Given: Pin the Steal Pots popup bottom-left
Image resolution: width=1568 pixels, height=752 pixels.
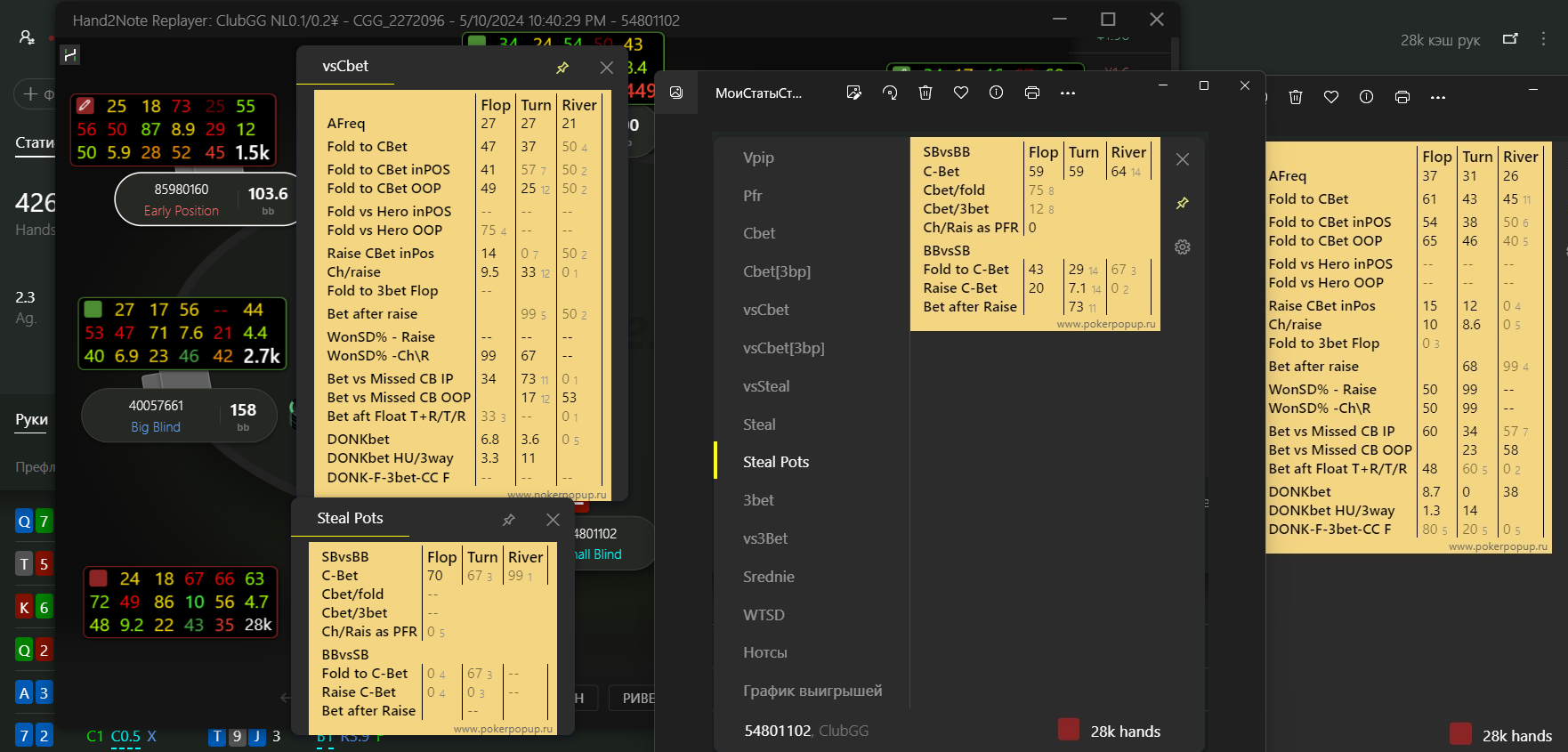Looking at the screenshot, I should 509,520.
